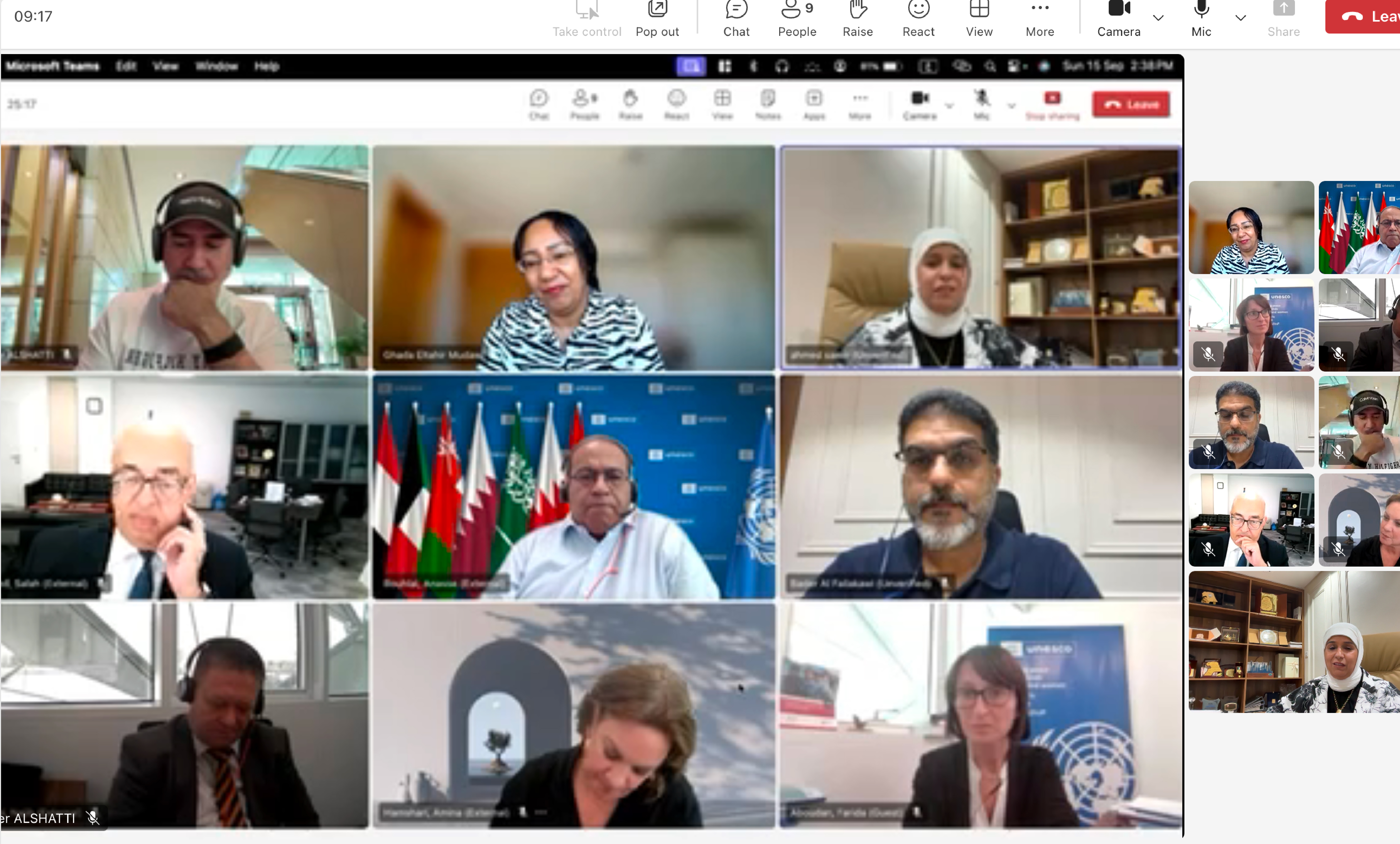Click the muted mic icon on the white-haired man's side thumbnail
Screen dimensions: 1400x844
pos(1208,549)
